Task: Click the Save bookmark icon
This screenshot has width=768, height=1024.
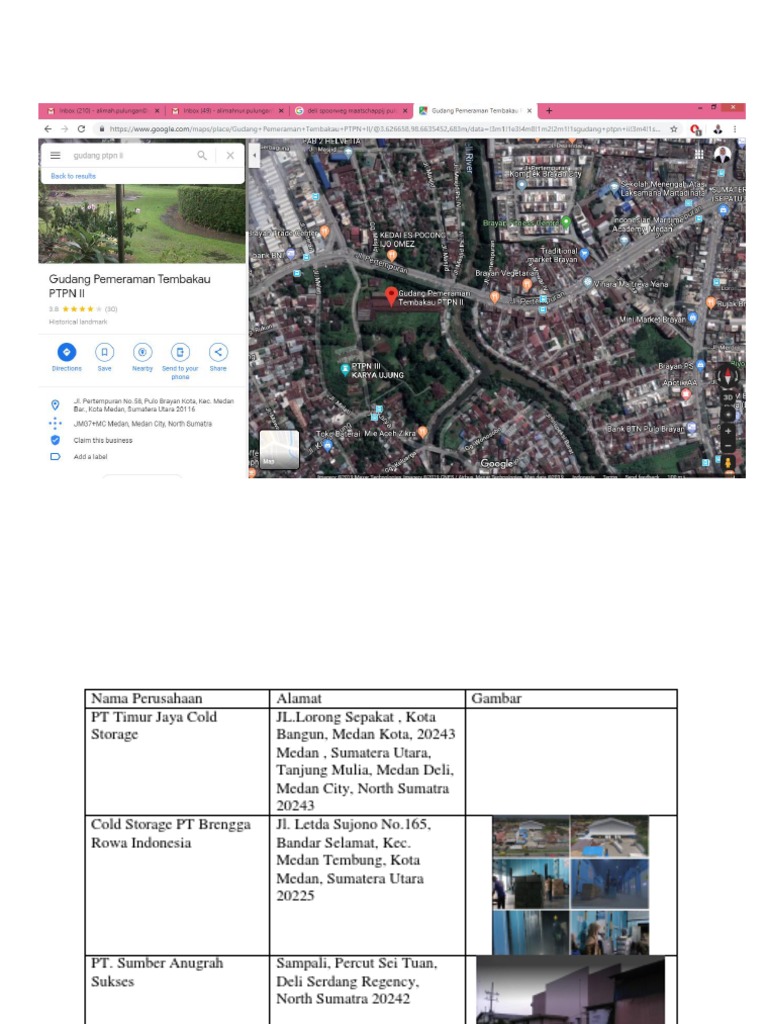Action: [104, 352]
